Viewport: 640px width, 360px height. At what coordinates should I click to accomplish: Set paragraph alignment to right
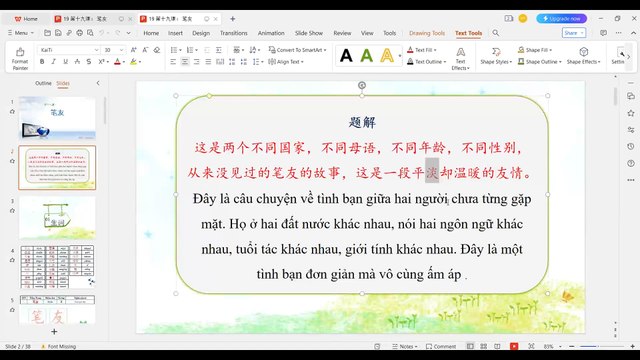[x=197, y=62]
